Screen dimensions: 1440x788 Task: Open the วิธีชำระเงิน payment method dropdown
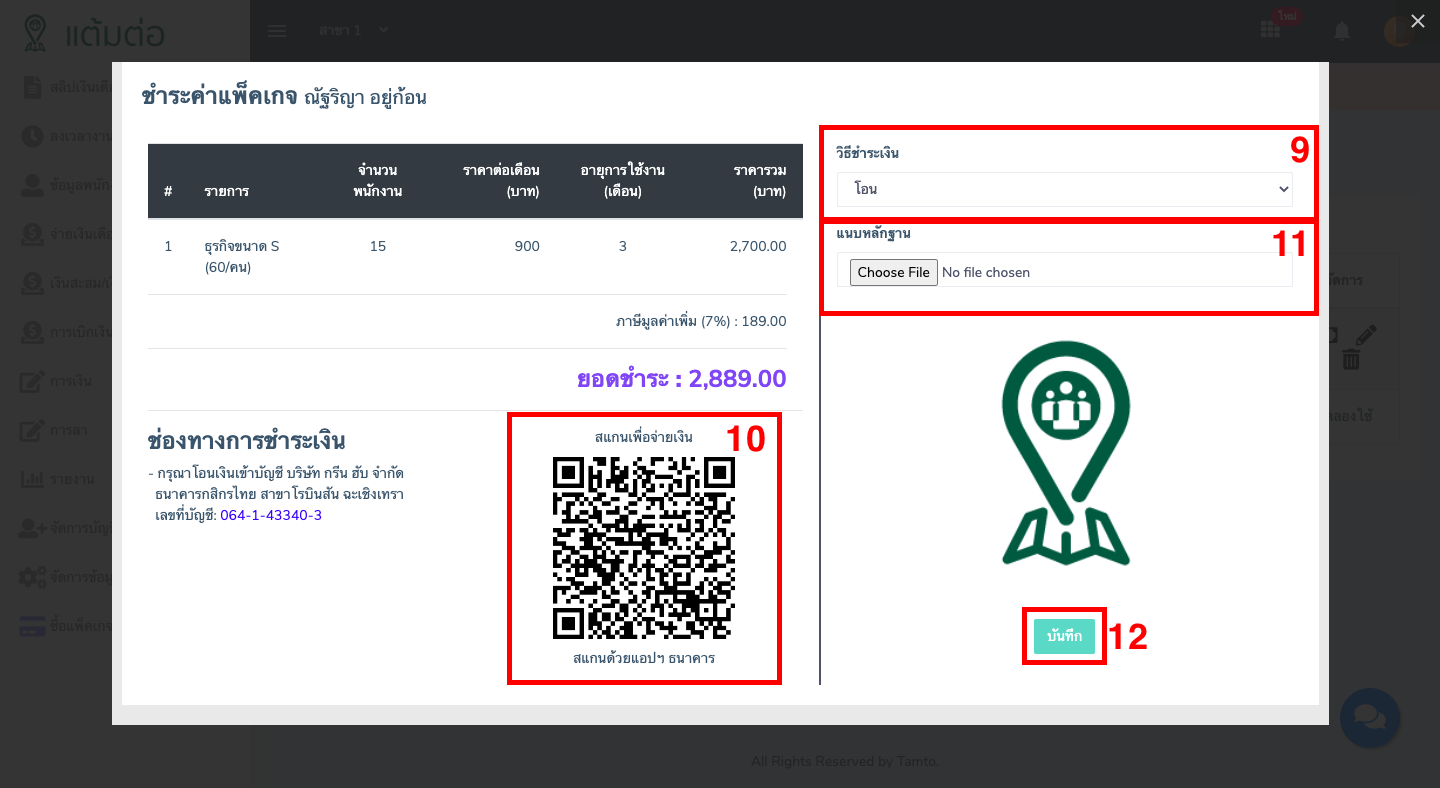1064,189
